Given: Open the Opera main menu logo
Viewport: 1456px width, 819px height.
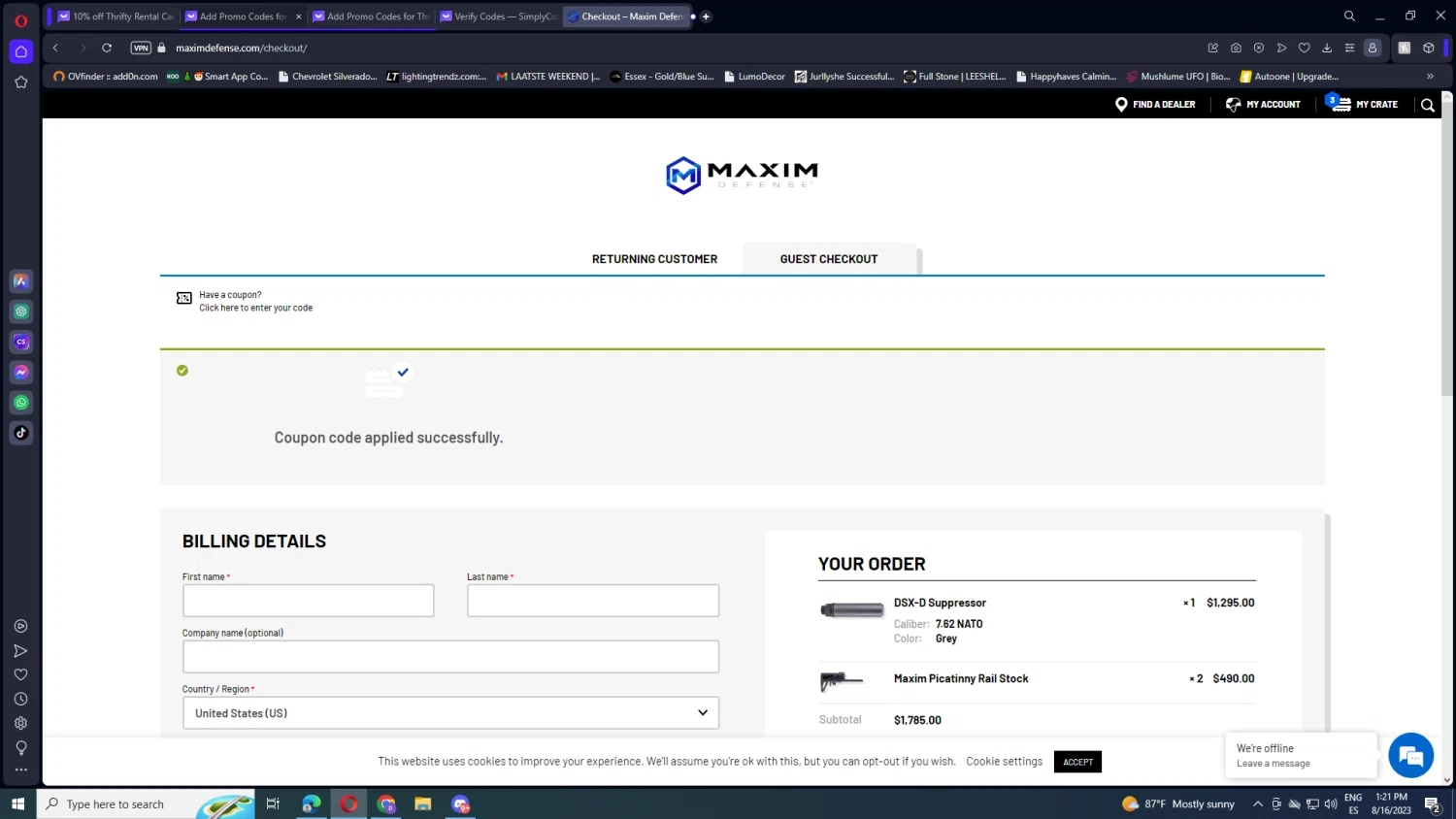Looking at the screenshot, I should click(x=20, y=20).
